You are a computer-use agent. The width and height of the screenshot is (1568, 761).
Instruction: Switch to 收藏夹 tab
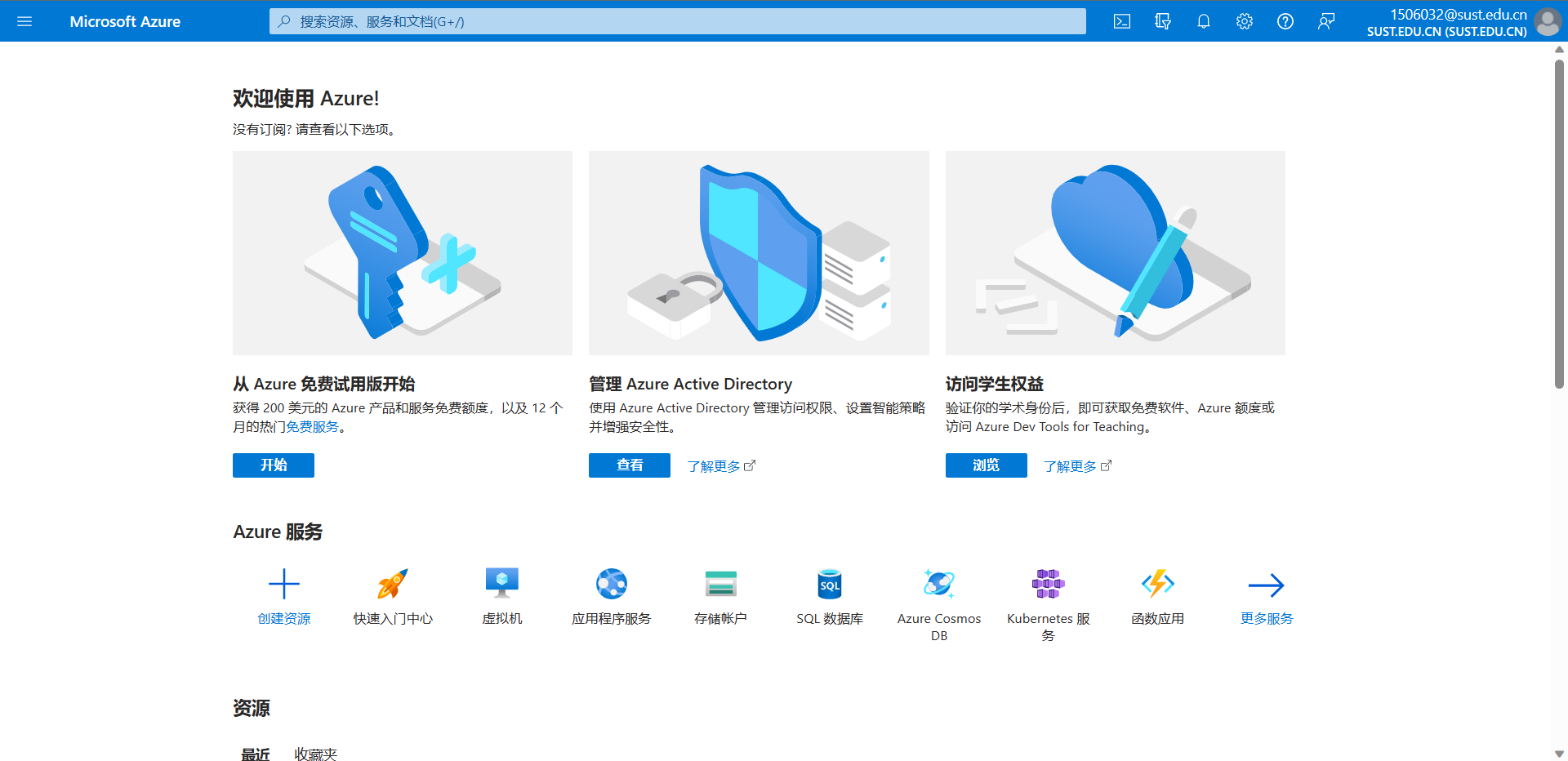pyautogui.click(x=315, y=754)
